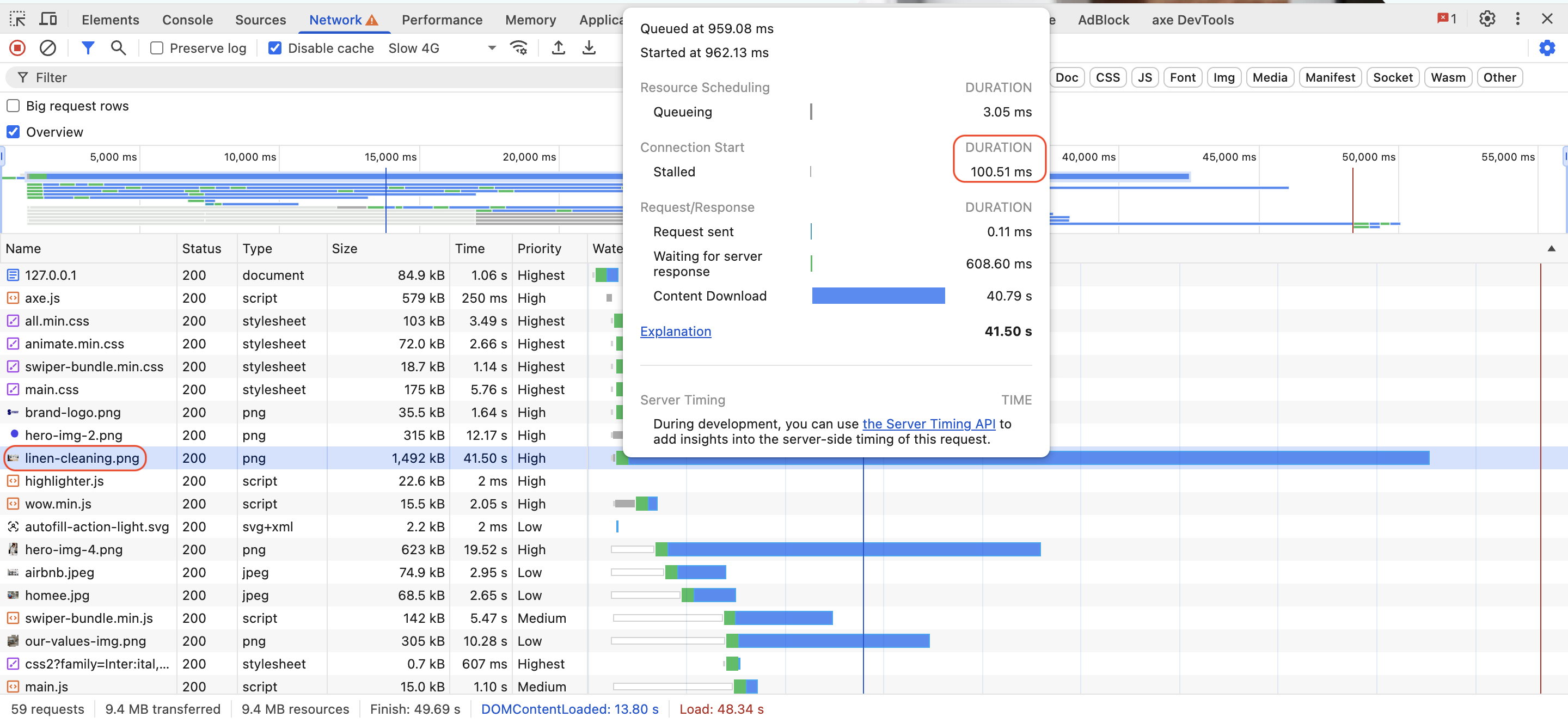
Task: Filter requests by the Img type button
Action: point(1223,77)
